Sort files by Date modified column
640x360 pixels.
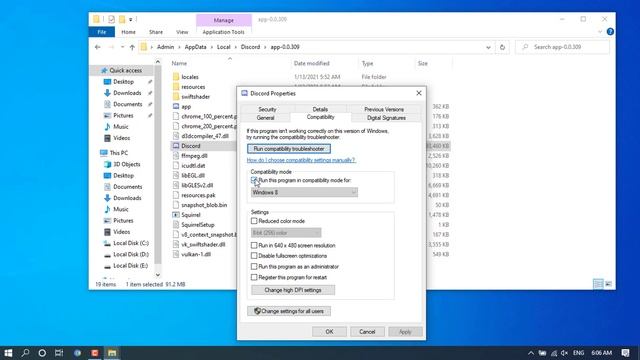tap(311, 64)
